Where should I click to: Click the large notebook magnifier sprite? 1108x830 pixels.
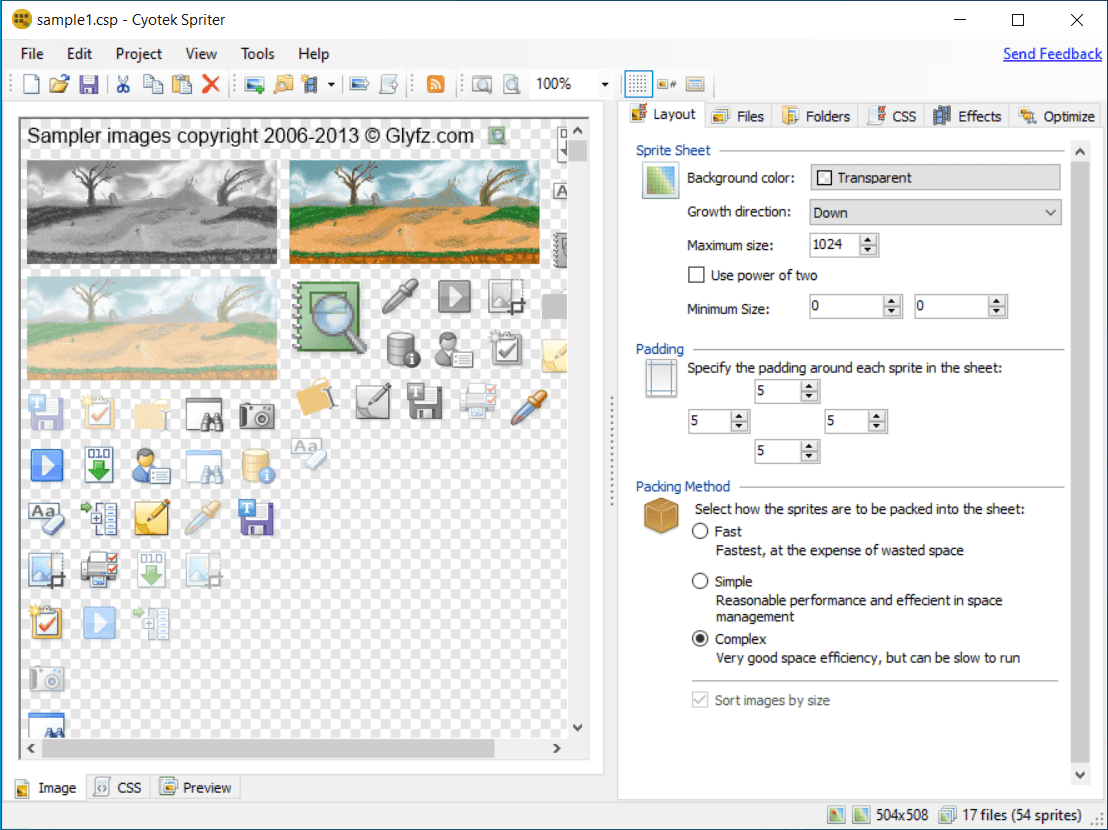coord(330,317)
